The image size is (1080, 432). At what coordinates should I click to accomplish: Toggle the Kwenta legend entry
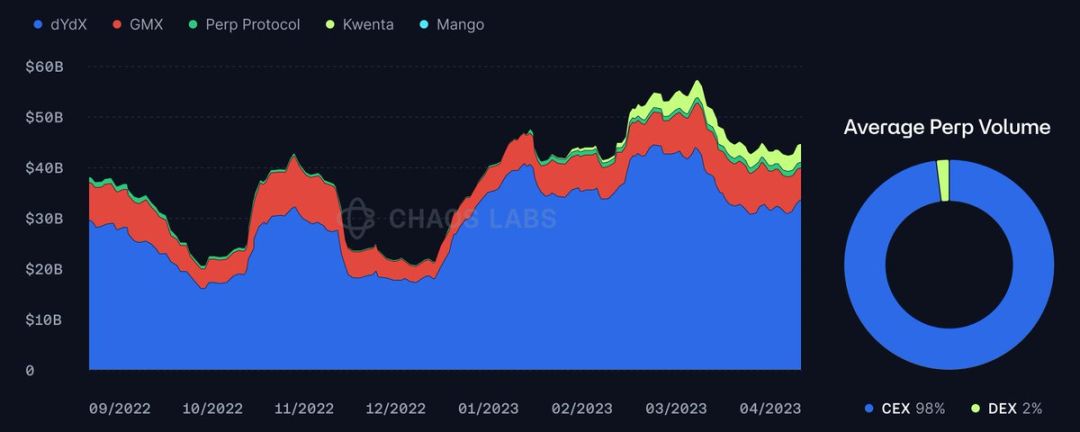coord(359,25)
